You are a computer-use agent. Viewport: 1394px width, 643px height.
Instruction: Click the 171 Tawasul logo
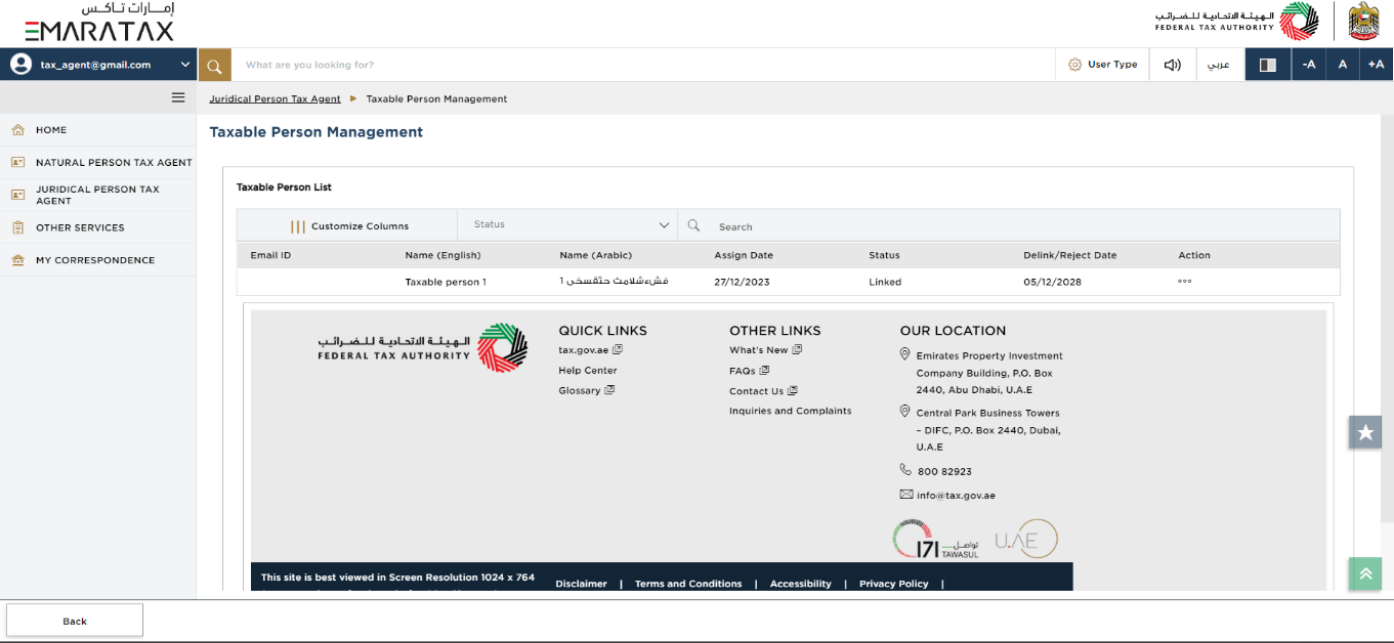coord(936,539)
